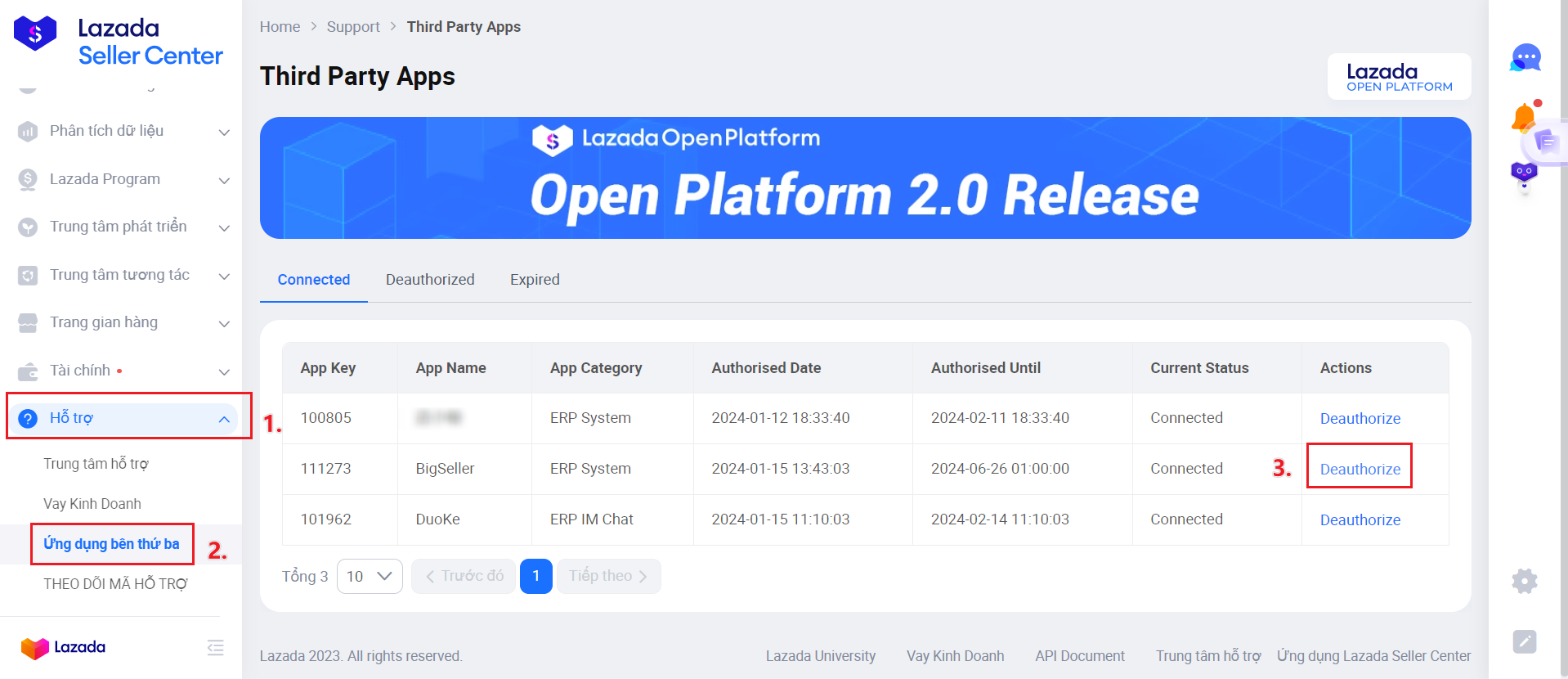Click the Tài chính wallet icon

click(x=28, y=371)
